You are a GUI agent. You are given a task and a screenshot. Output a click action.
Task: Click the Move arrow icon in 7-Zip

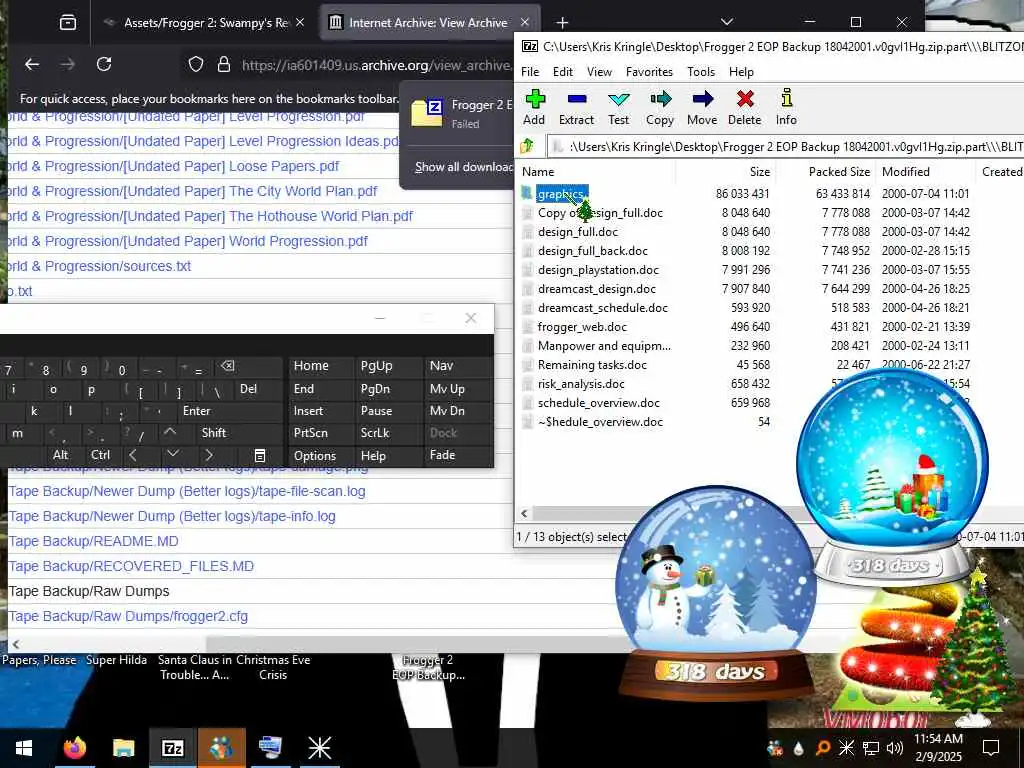click(x=702, y=108)
